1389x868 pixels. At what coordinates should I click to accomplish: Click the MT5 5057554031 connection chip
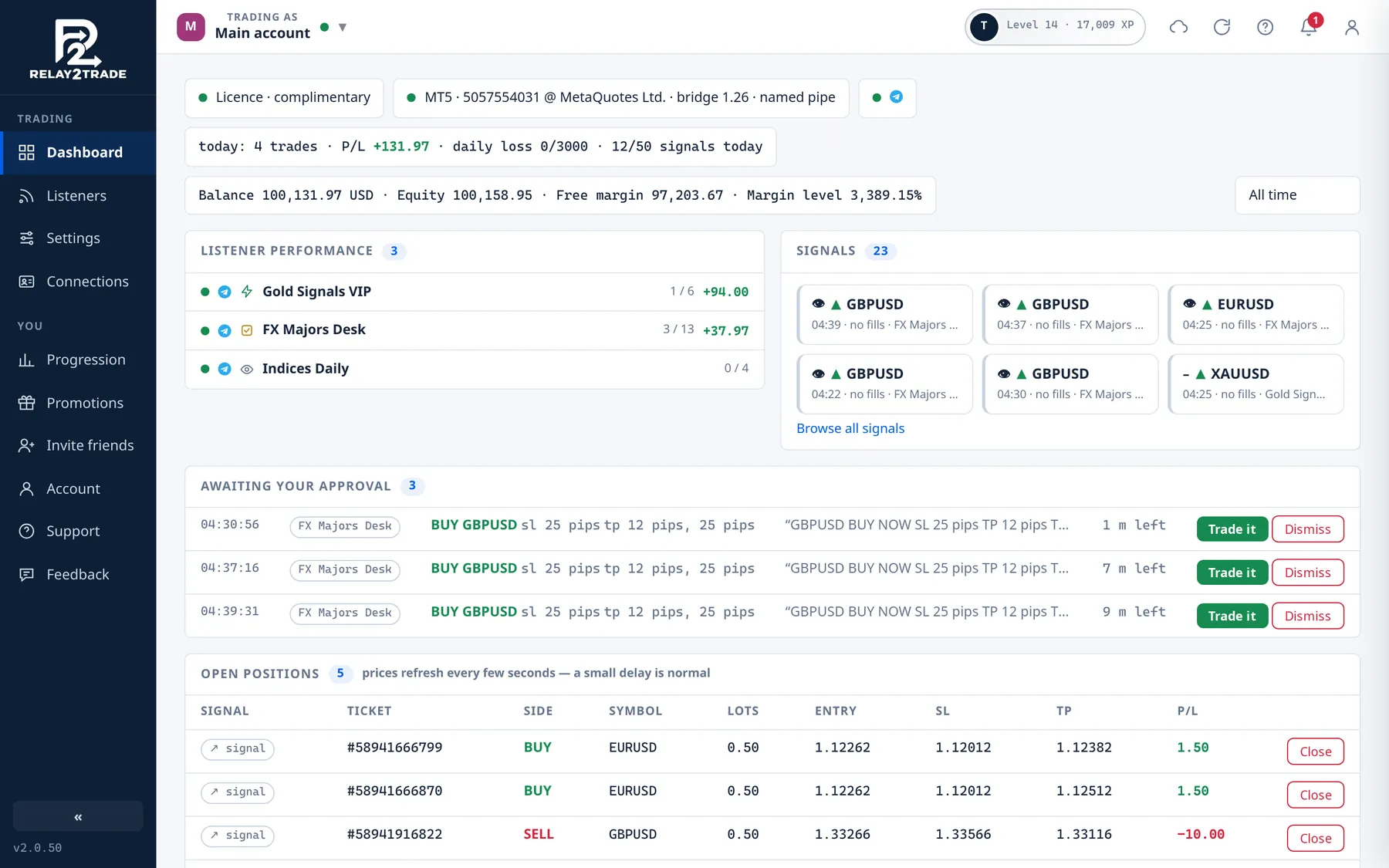(621, 98)
